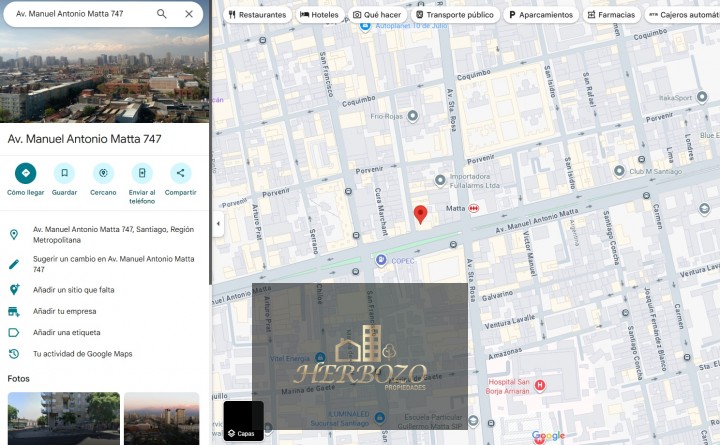Click the Cómo llegar directions icon
Screen dimensions: 720x445
[26, 173]
